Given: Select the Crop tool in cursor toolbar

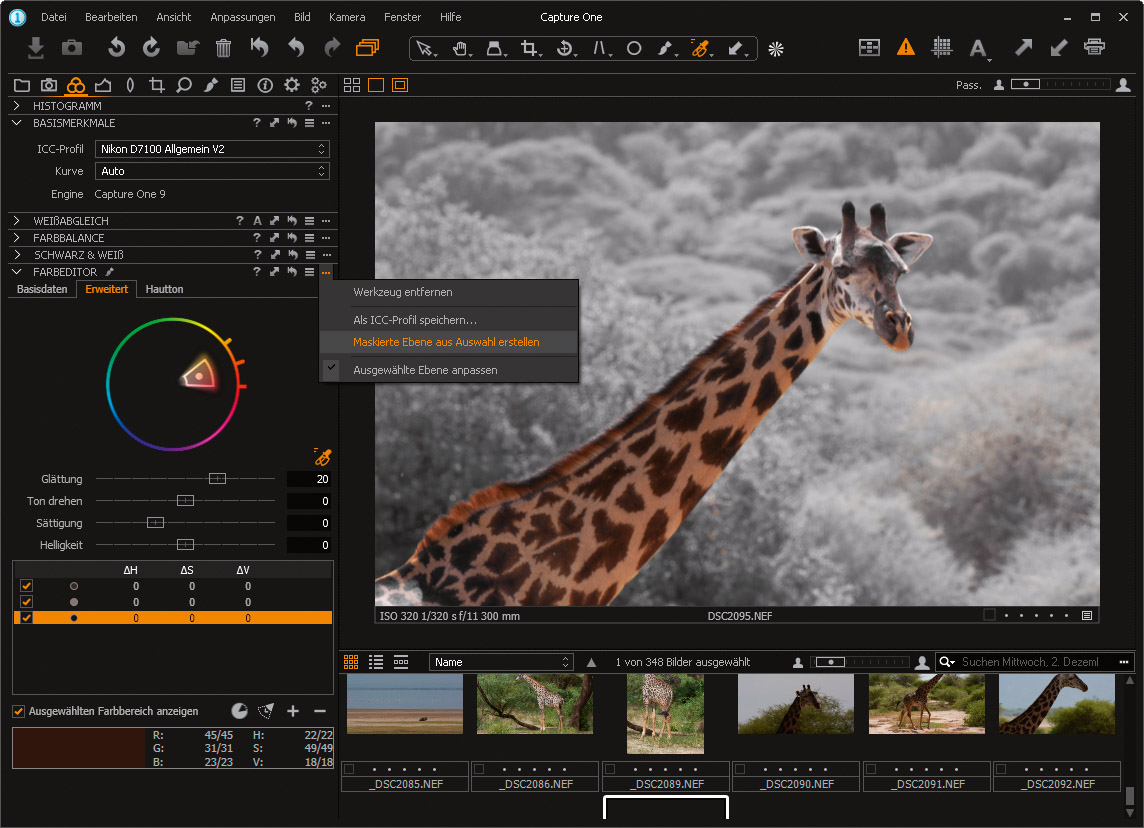Looking at the screenshot, I should [x=529, y=48].
